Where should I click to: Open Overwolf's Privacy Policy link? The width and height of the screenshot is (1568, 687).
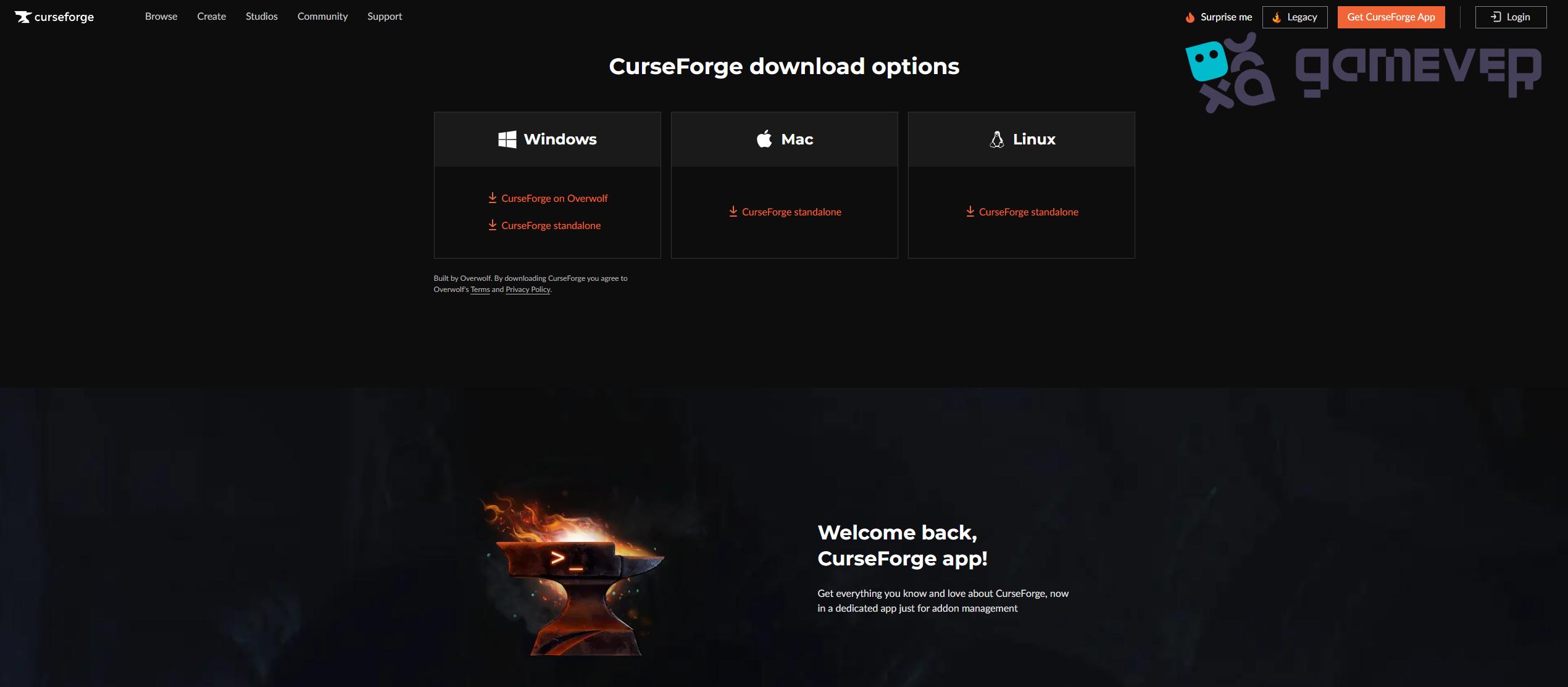528,289
